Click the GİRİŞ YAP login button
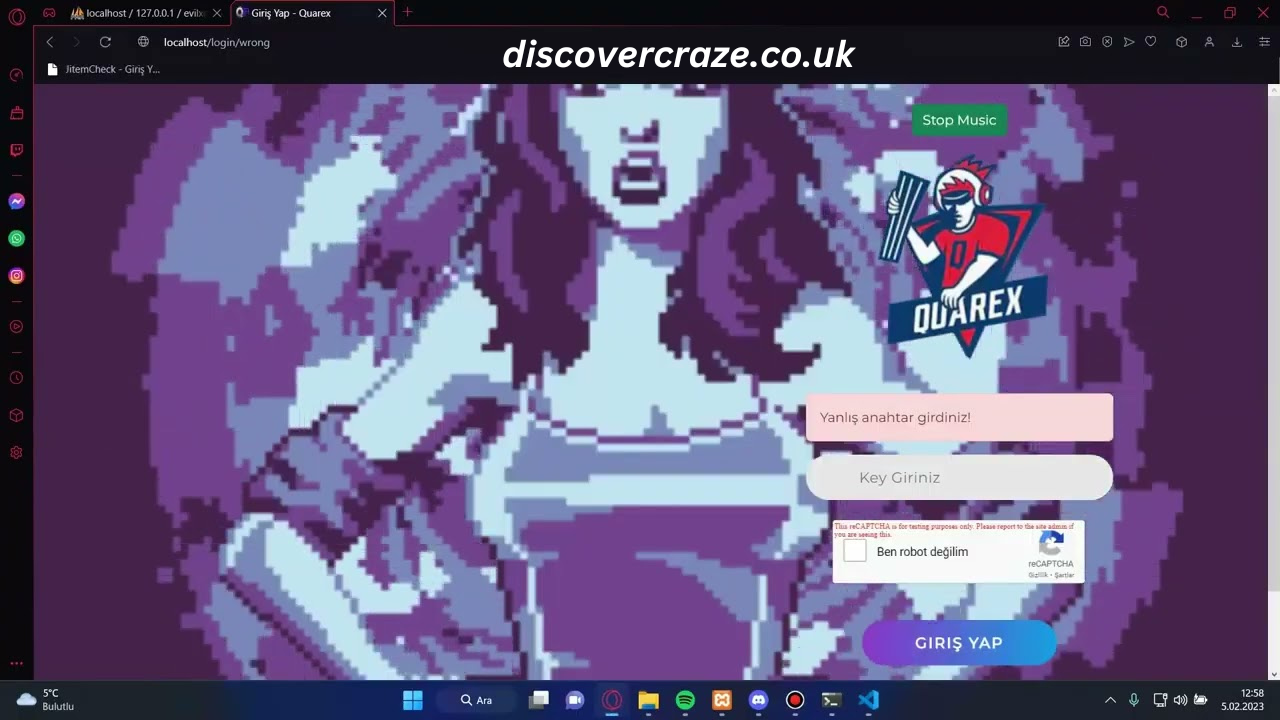Image resolution: width=1280 pixels, height=720 pixels. (x=959, y=643)
